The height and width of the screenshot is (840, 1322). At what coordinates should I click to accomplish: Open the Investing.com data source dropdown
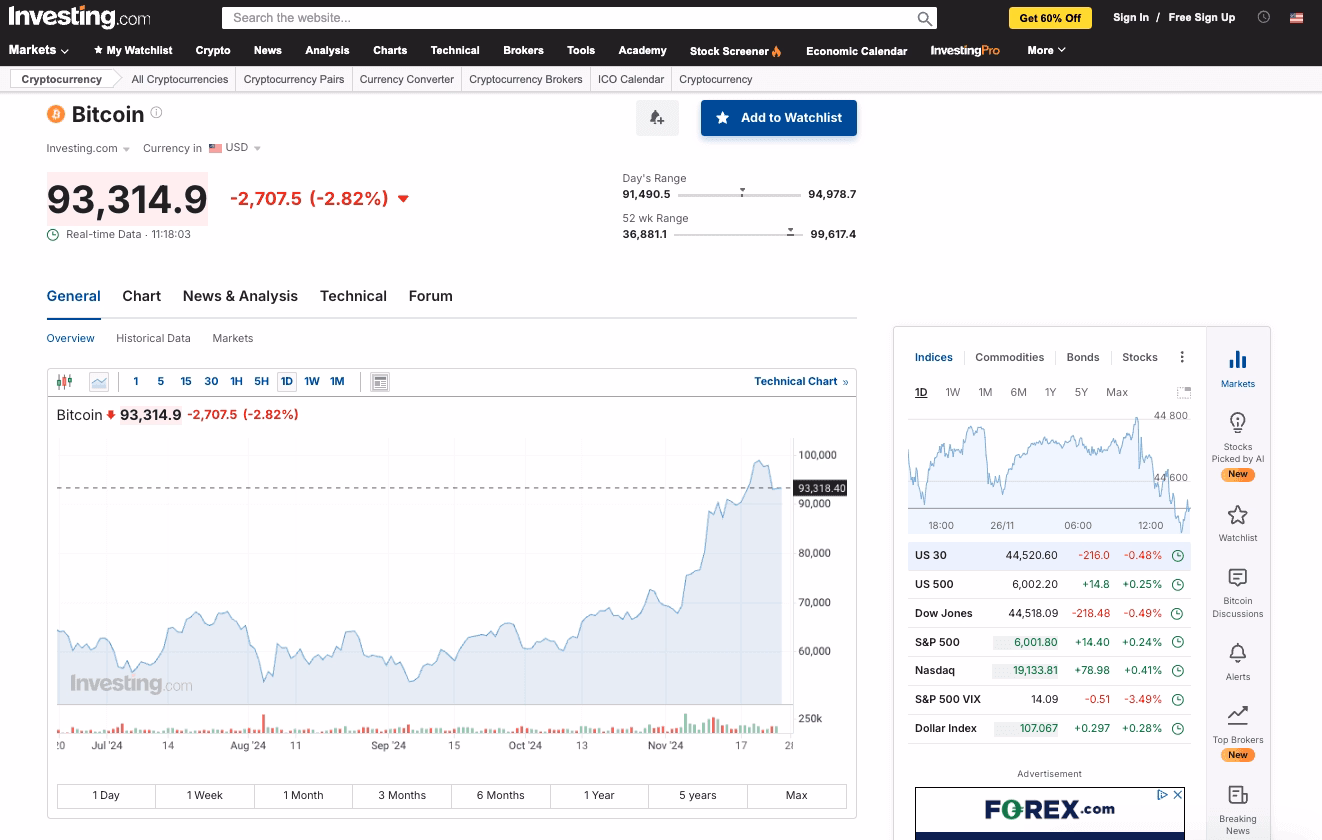point(88,148)
